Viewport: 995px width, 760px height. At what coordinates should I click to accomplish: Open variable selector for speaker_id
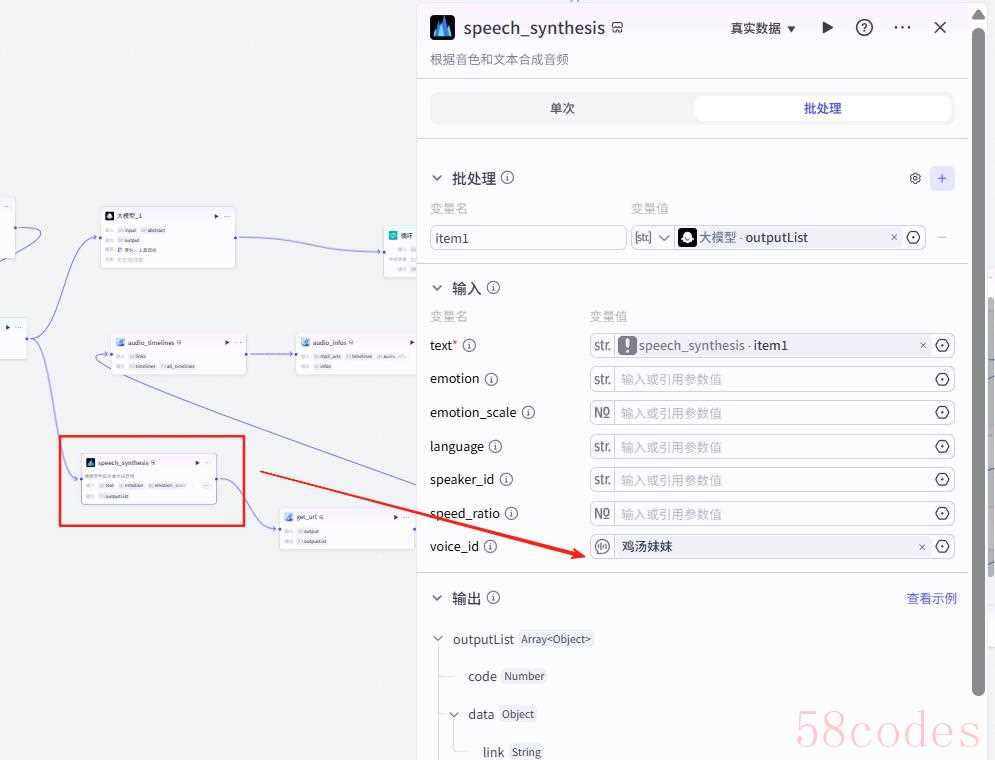pyautogui.click(x=942, y=480)
